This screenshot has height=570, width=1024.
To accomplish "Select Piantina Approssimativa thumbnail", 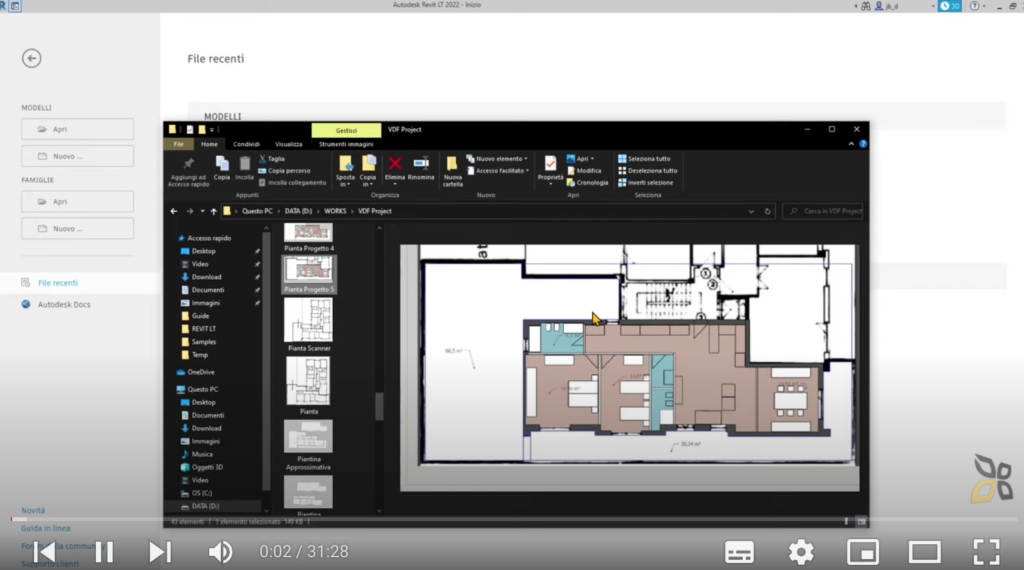I will click(x=308, y=445).
